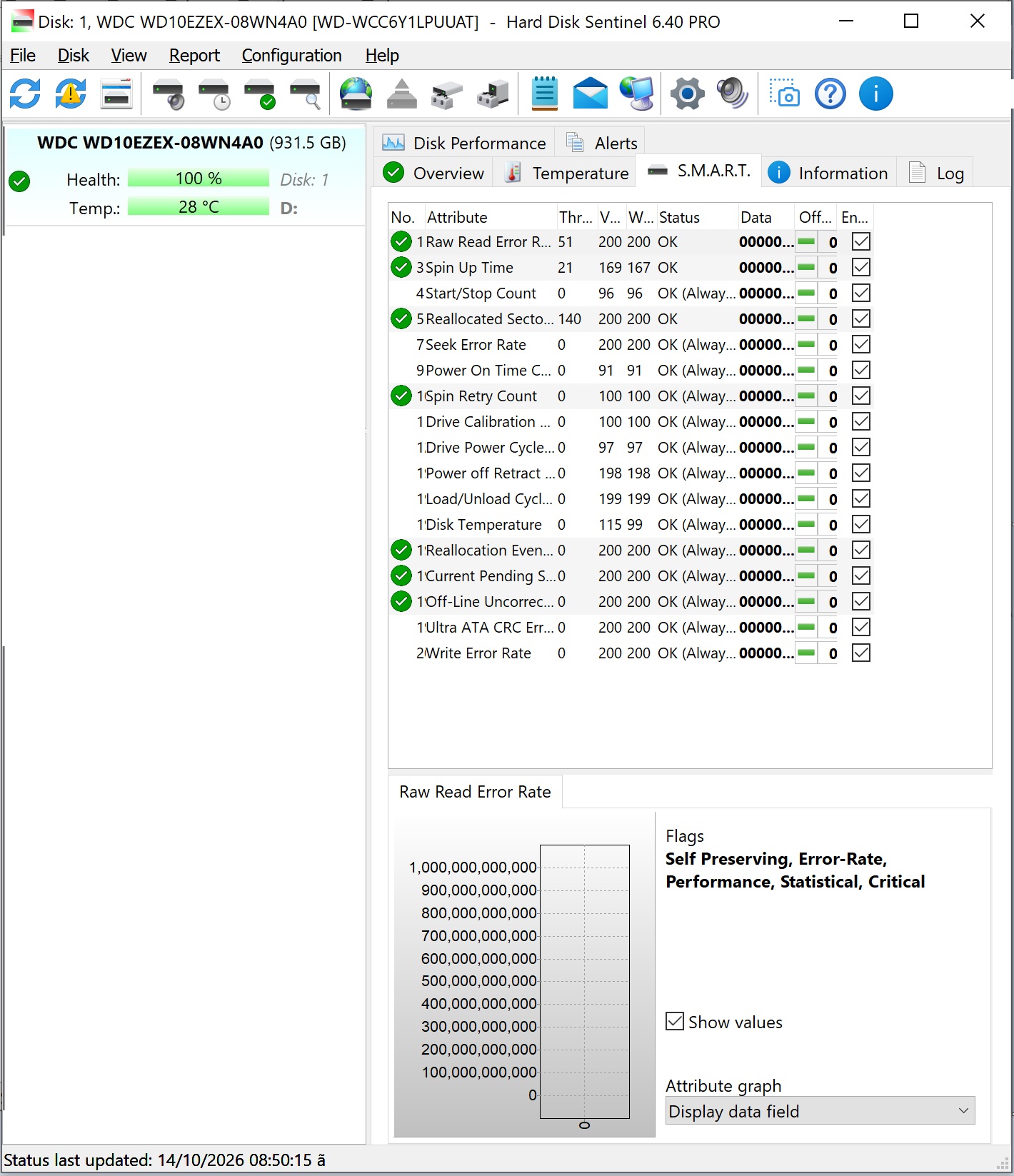This screenshot has height=1176, width=1014.
Task: Click the camera screenshot toolbar icon
Action: 784,94
